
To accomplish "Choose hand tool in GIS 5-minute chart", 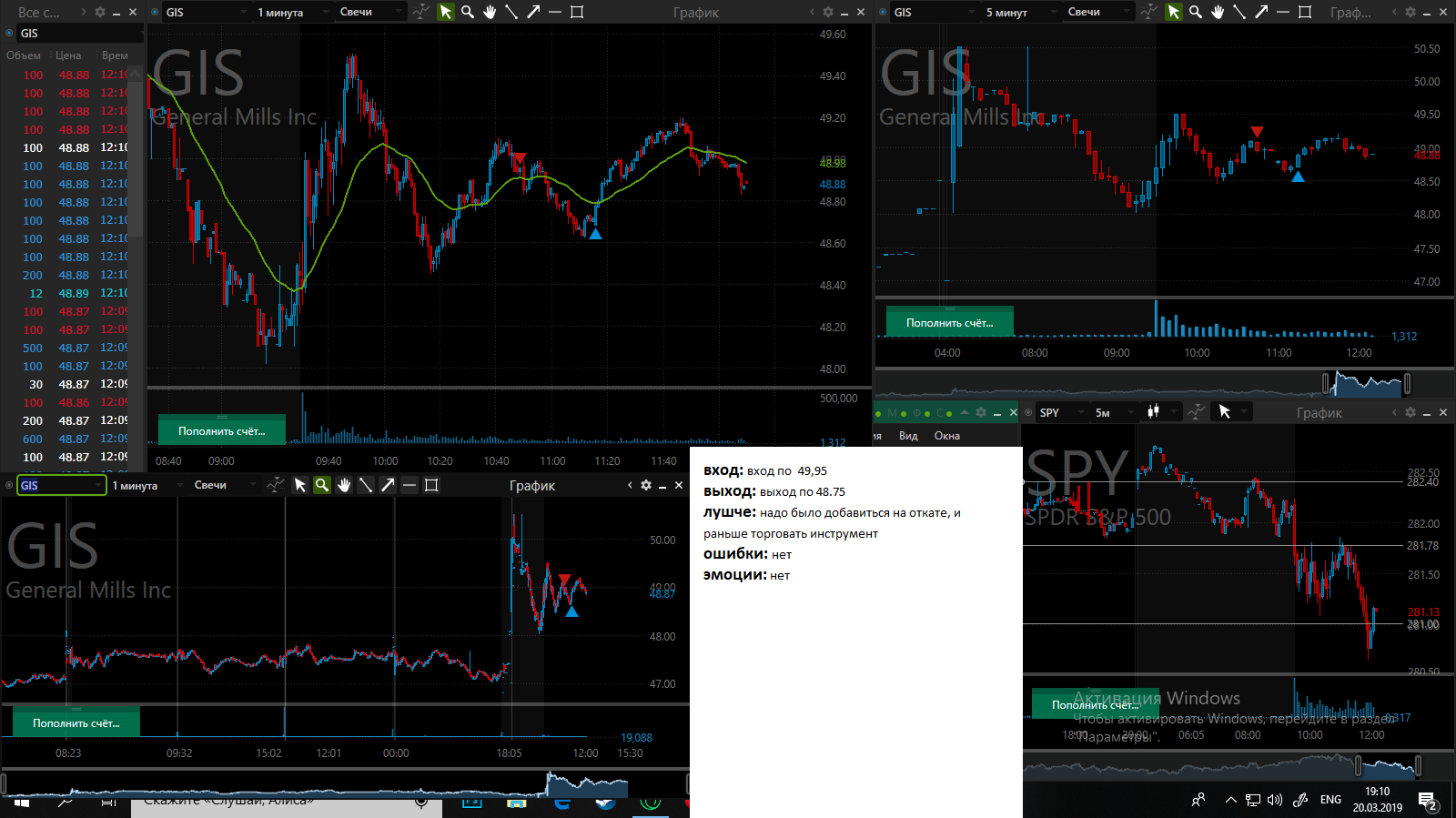I will (1218, 12).
